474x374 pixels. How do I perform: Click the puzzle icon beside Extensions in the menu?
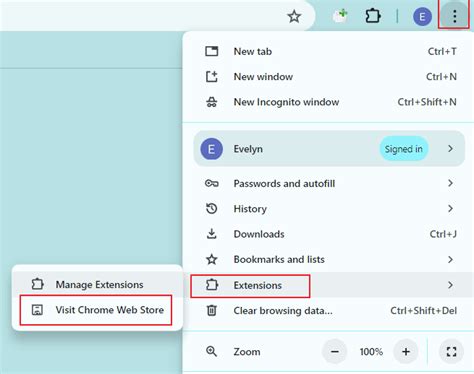pos(212,285)
